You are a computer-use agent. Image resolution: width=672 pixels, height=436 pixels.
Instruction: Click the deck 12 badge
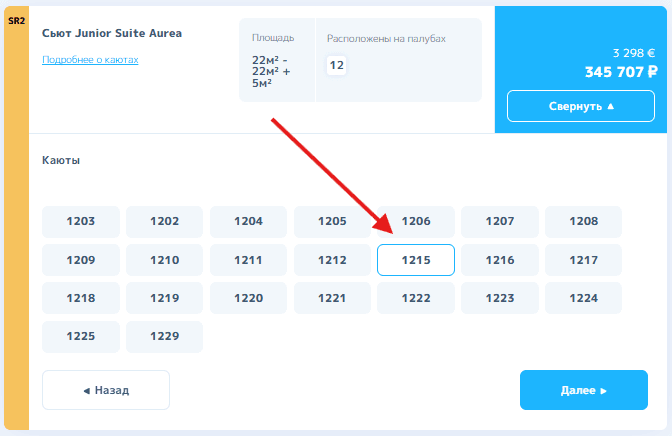(x=337, y=66)
